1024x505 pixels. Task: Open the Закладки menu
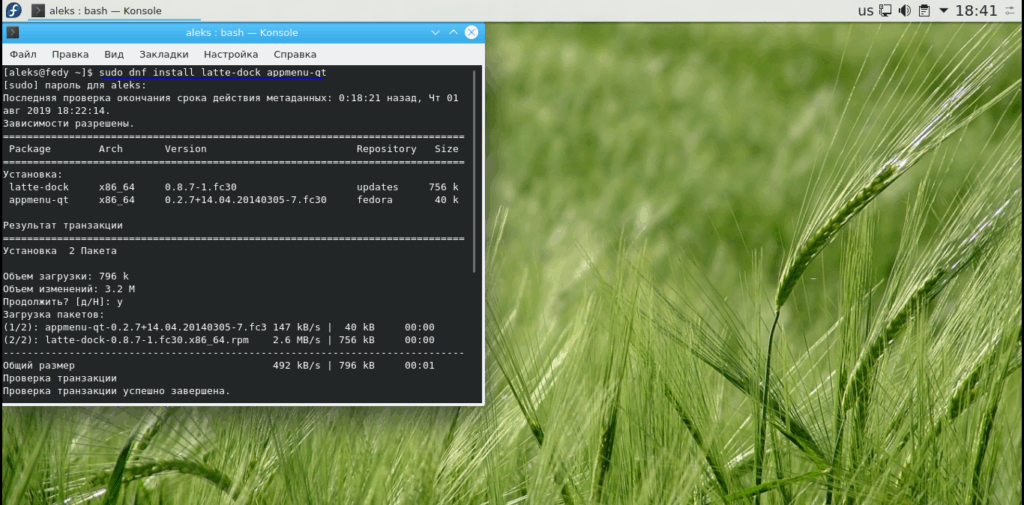[x=163, y=54]
